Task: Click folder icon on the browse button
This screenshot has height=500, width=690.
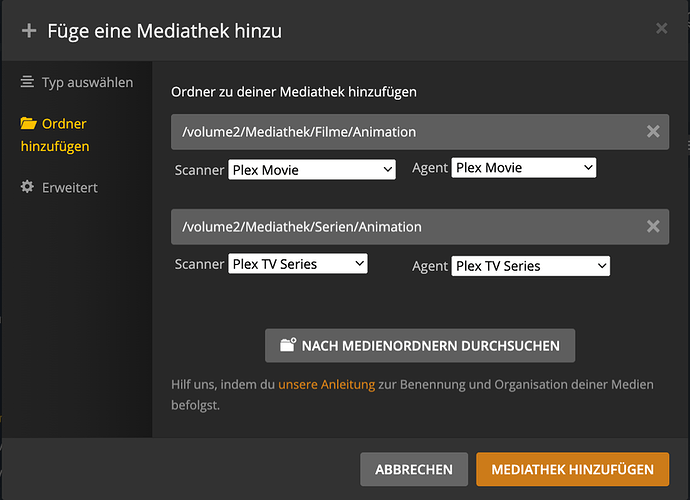Action: coord(288,346)
